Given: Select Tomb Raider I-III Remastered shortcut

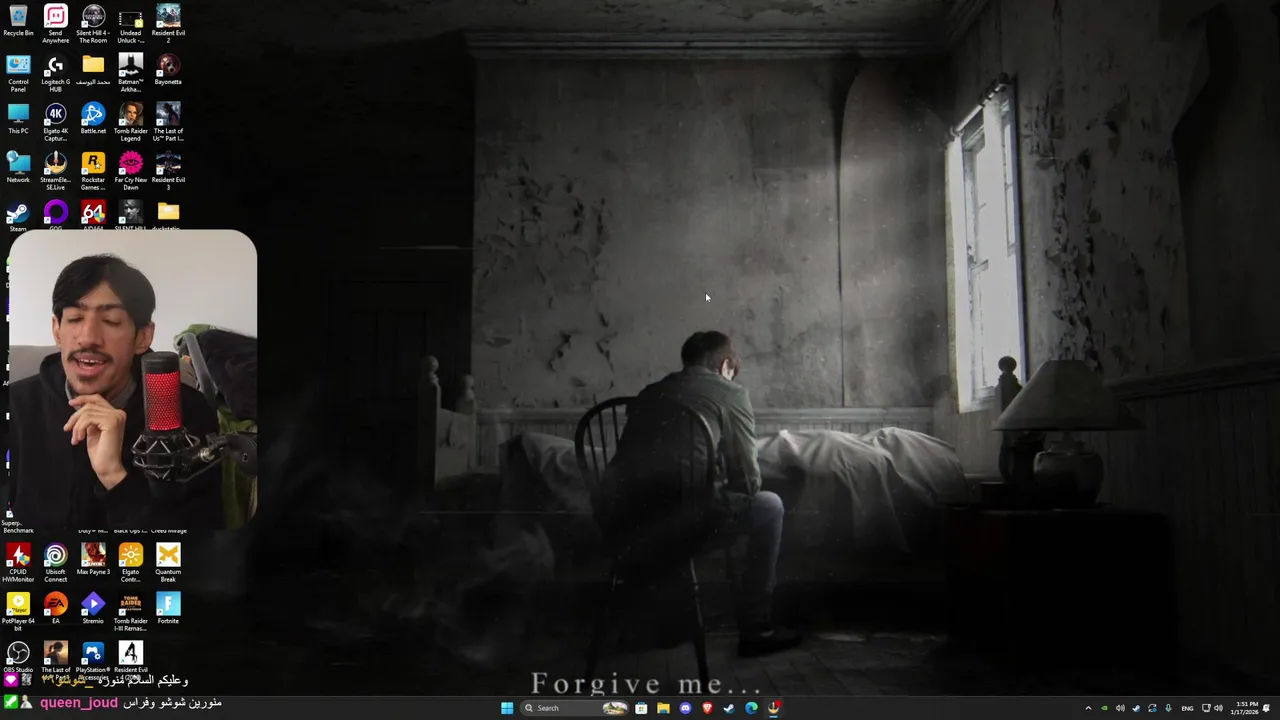Looking at the screenshot, I should (130, 612).
